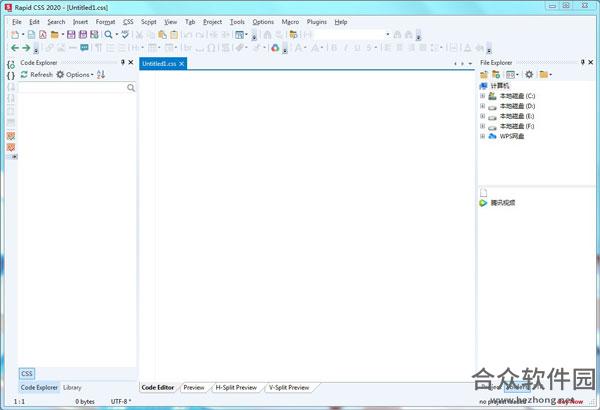Viewport: 600px width, 410px height.
Task: Navigate back with the green left arrow
Action: click(x=15, y=48)
